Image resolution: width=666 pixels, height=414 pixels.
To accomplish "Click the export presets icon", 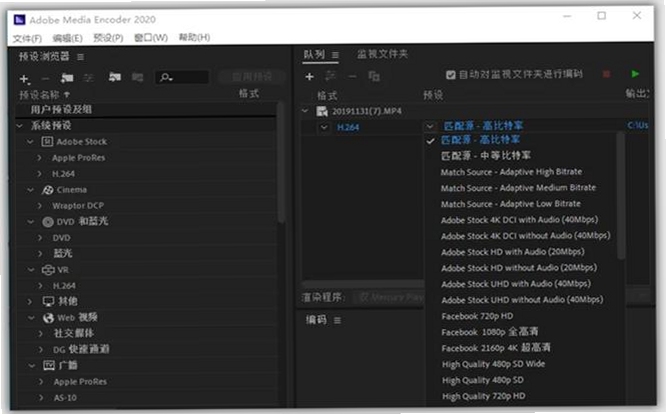I will 138,77.
